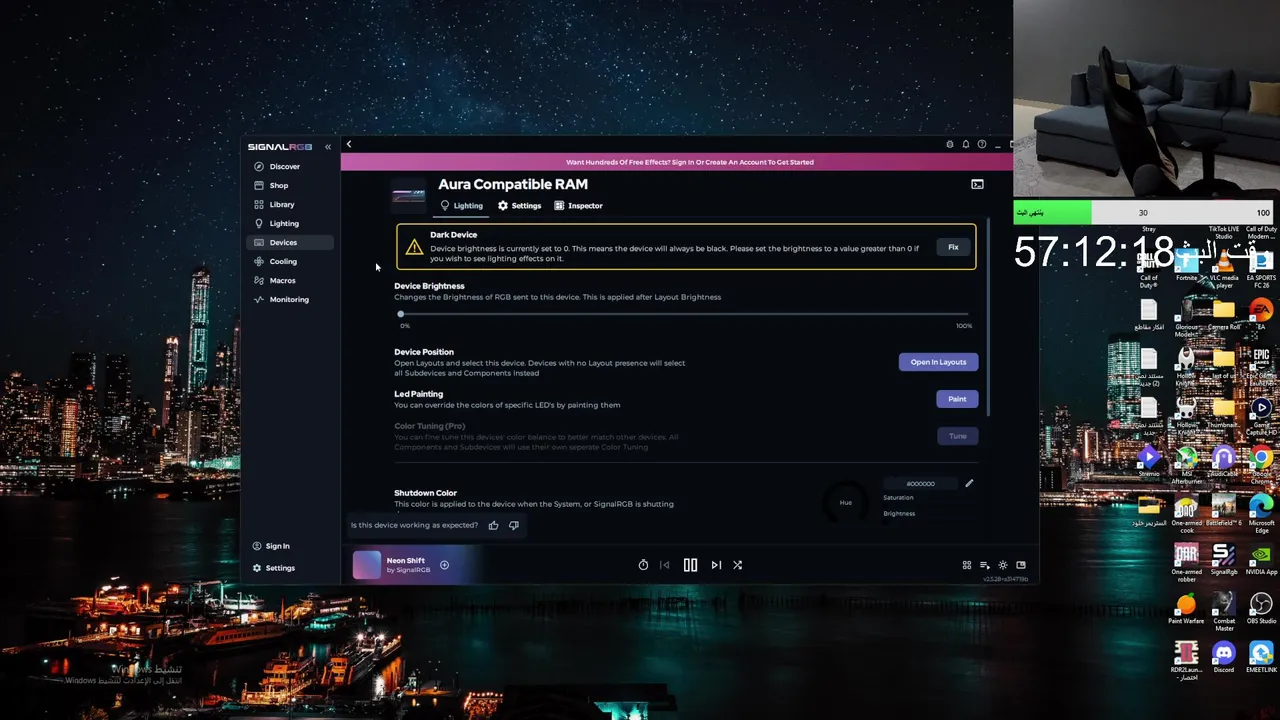The image size is (1280, 720).
Task: Open Stremio desktop shortcut
Action: 1149,463
